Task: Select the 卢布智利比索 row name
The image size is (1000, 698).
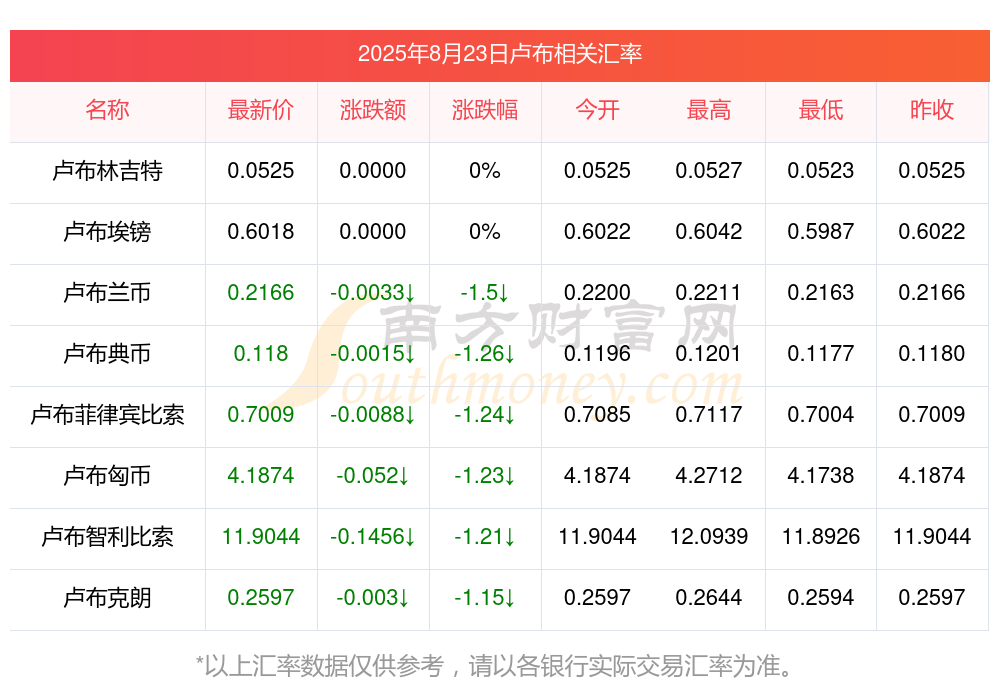Action: point(107,537)
